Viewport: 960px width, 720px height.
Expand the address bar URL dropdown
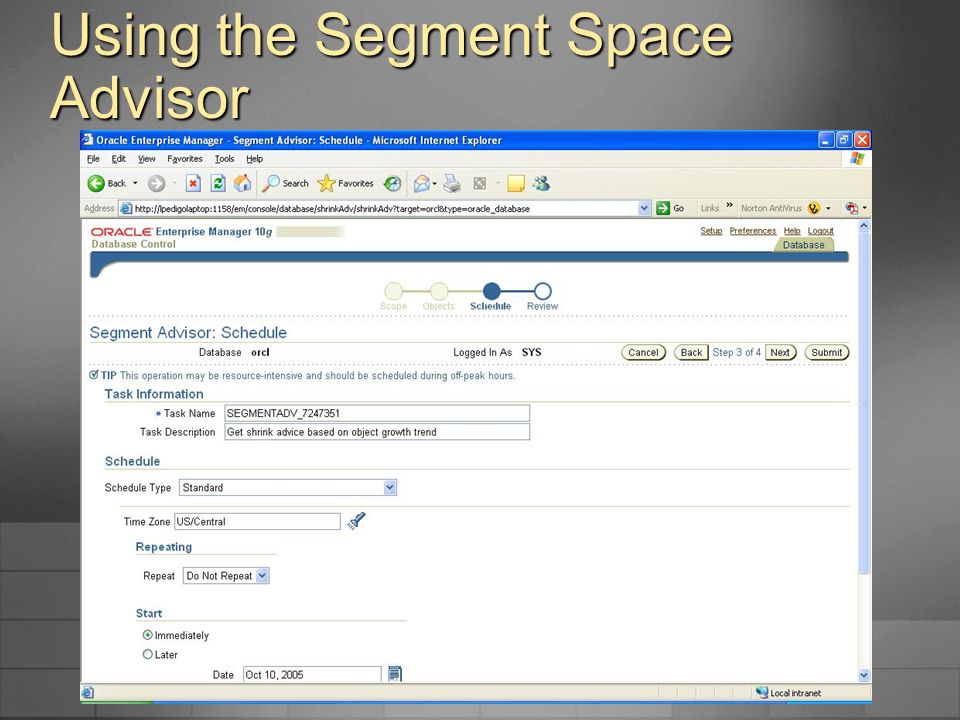click(x=644, y=208)
